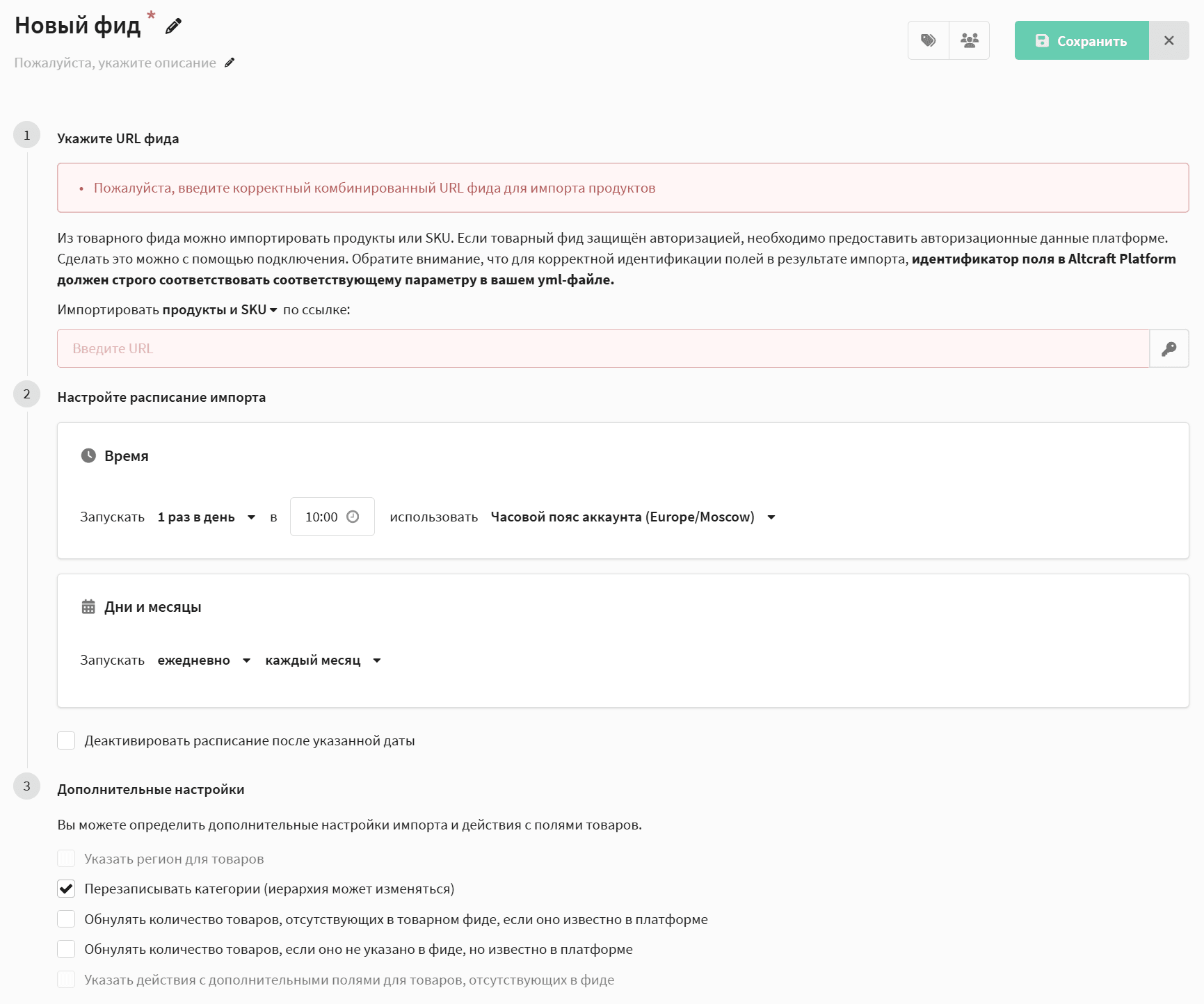Open the каждый месяц dropdown

[323, 660]
